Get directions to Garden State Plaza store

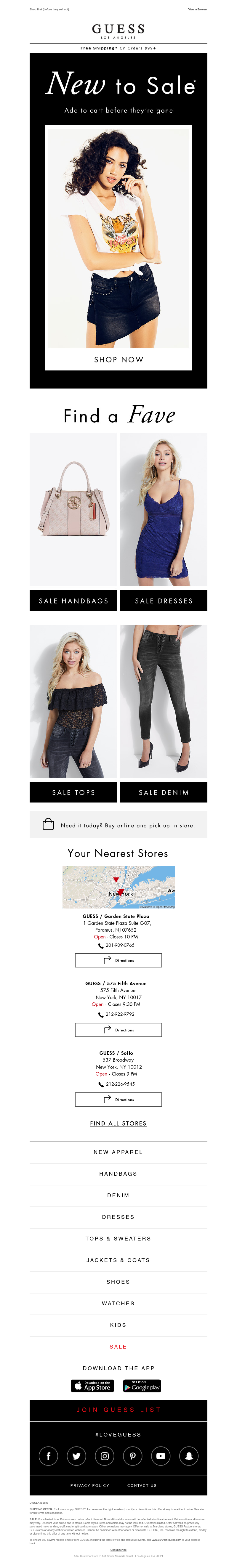[x=119, y=961]
